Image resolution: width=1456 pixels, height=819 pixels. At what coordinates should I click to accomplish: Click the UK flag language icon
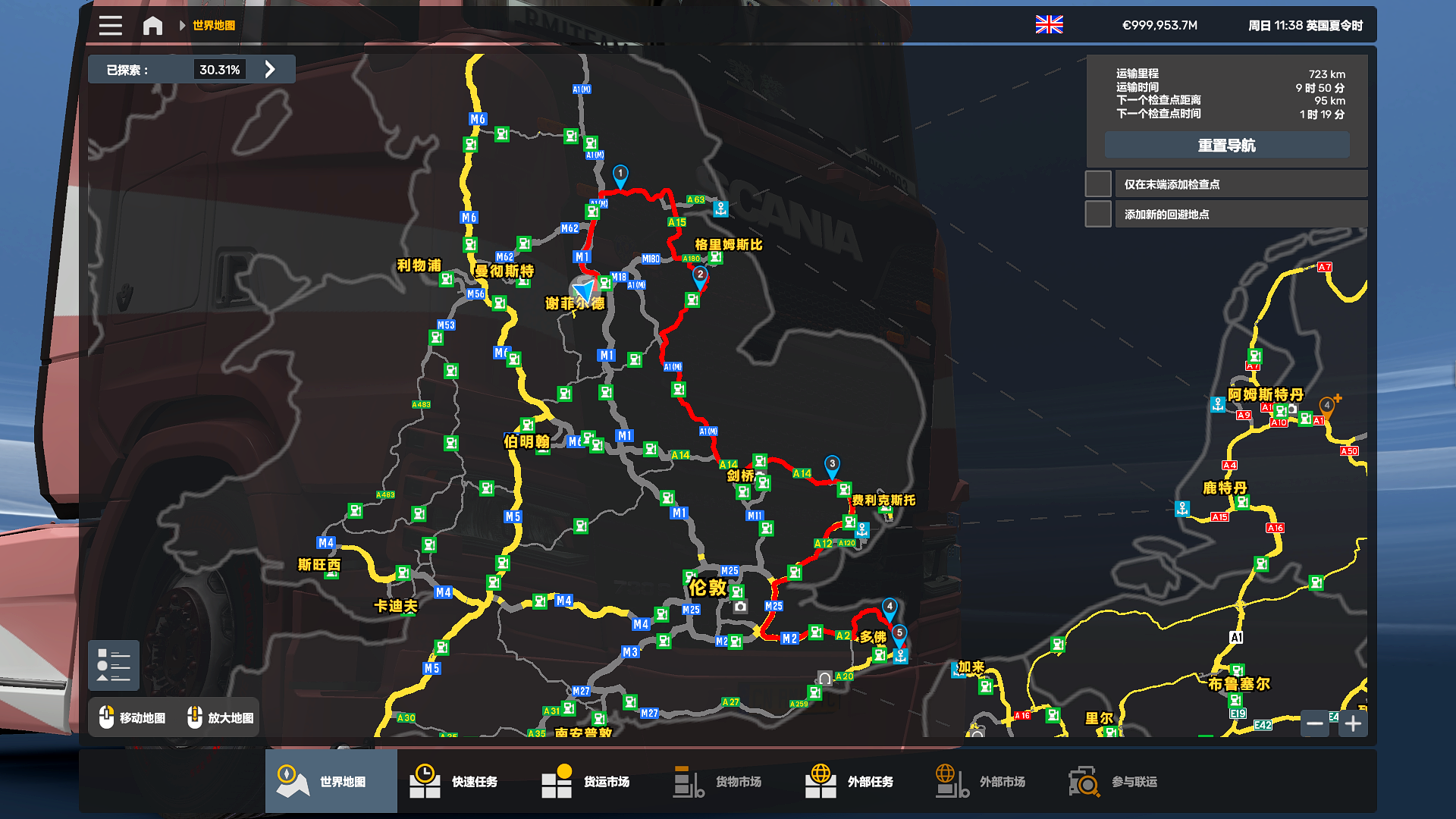1049,25
